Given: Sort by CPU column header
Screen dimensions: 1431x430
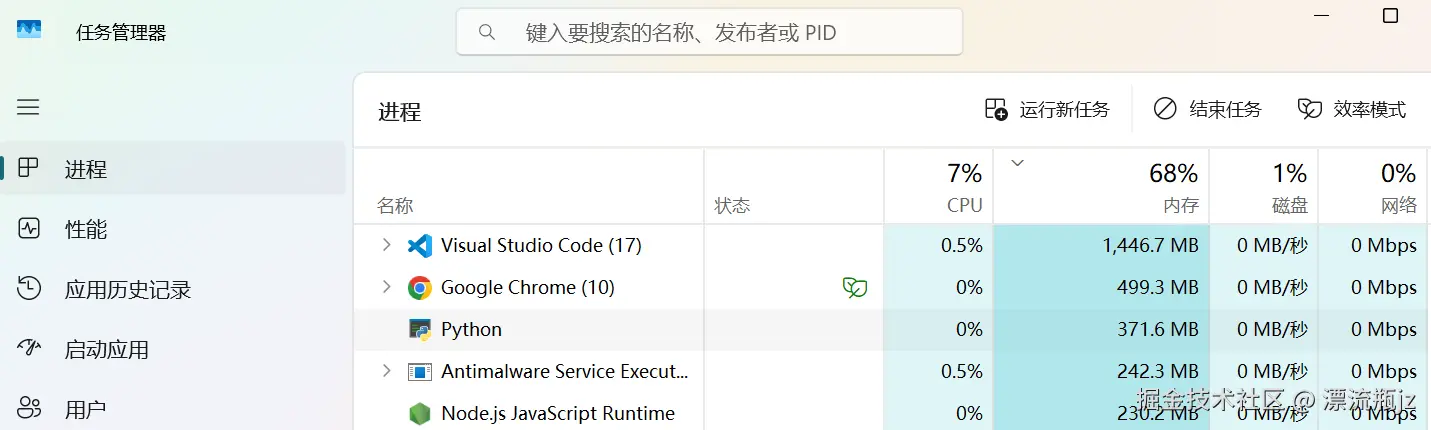Looking at the screenshot, I should 939,187.
